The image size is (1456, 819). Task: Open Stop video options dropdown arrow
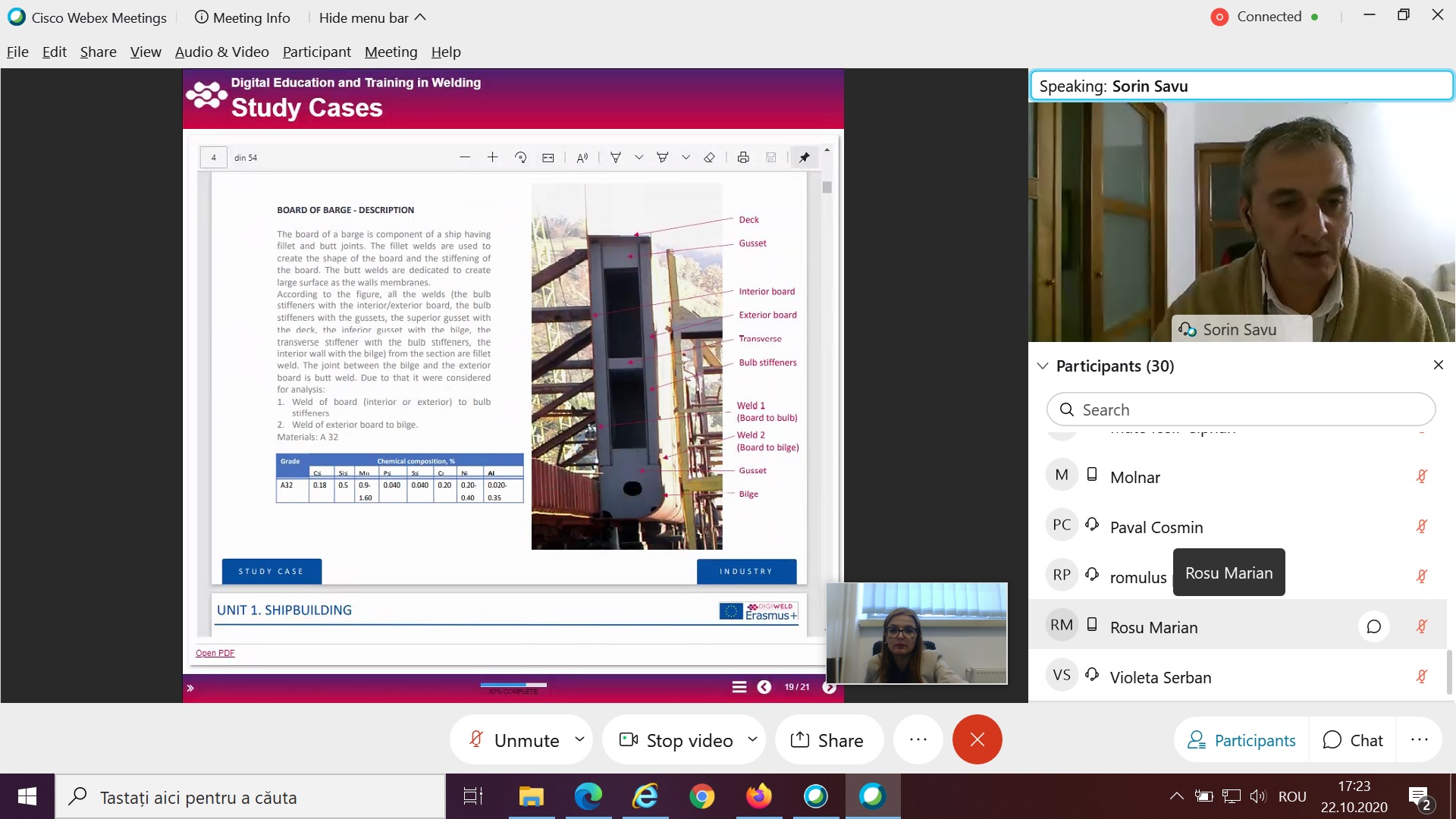[752, 739]
